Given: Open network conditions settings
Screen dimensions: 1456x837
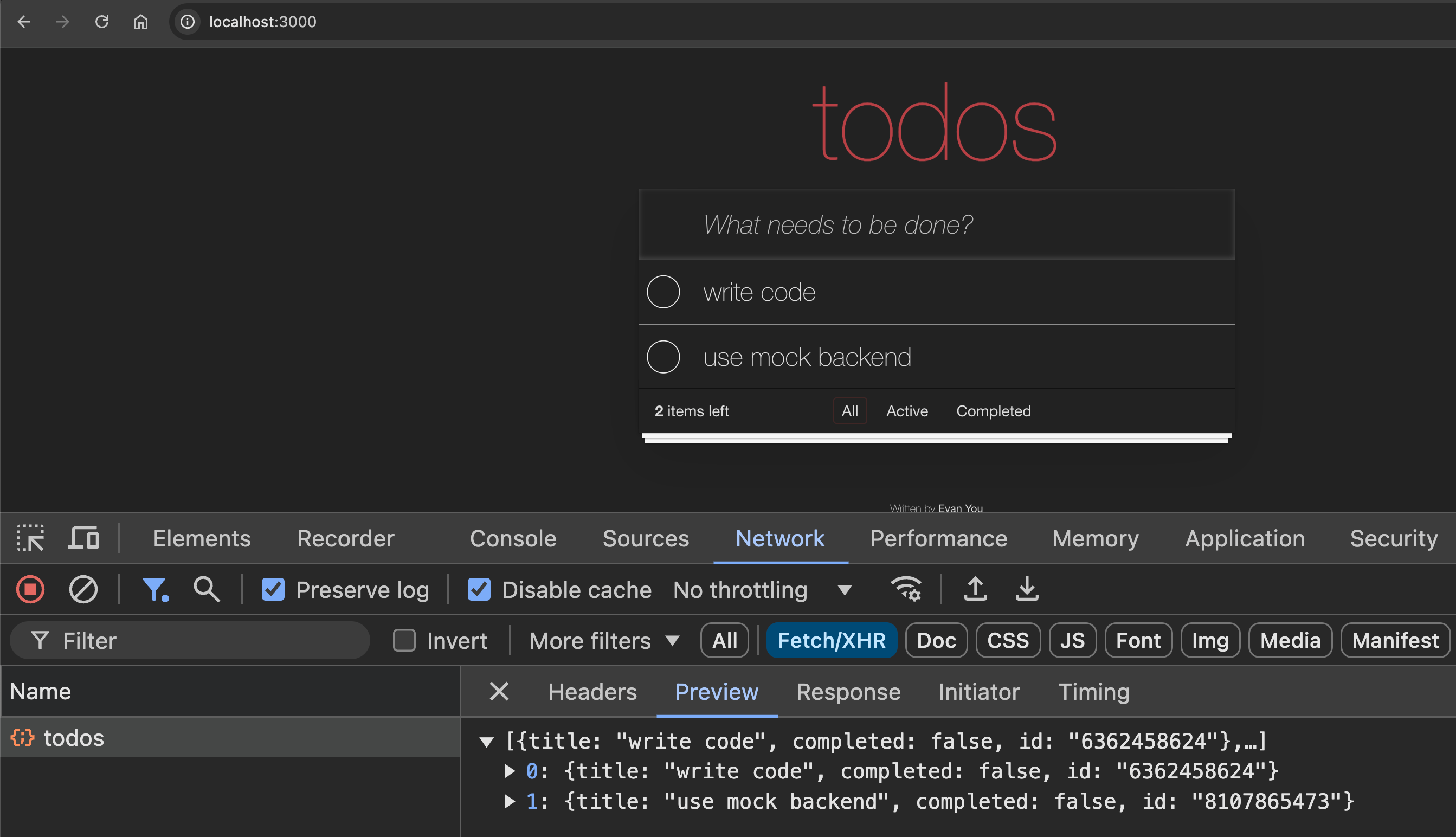Looking at the screenshot, I should pyautogui.click(x=906, y=589).
